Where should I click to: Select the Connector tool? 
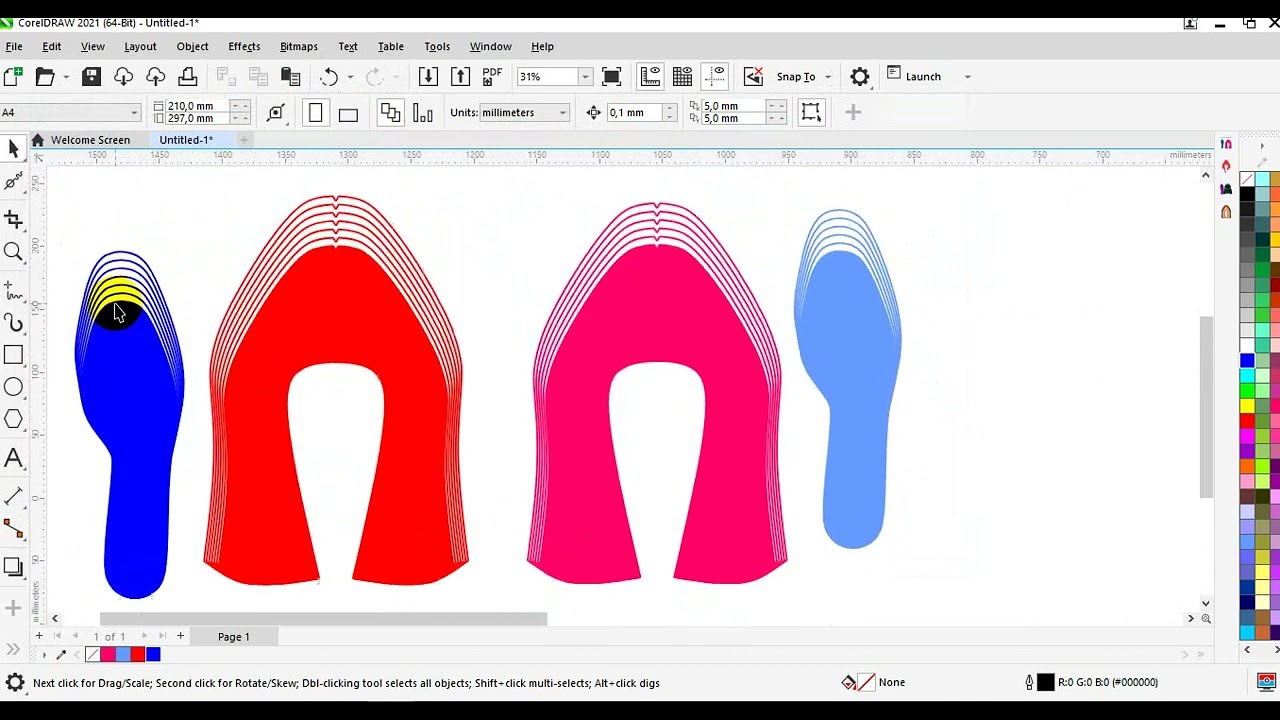pyautogui.click(x=13, y=529)
